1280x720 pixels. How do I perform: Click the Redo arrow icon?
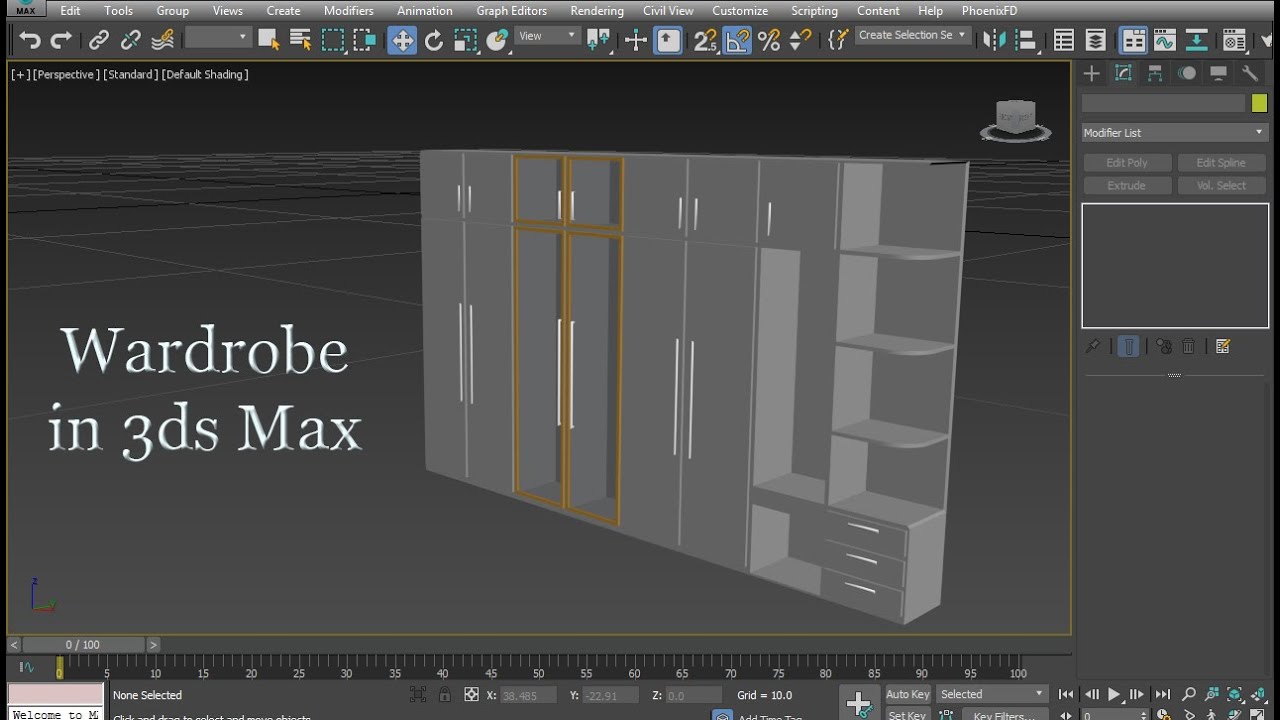[62, 40]
